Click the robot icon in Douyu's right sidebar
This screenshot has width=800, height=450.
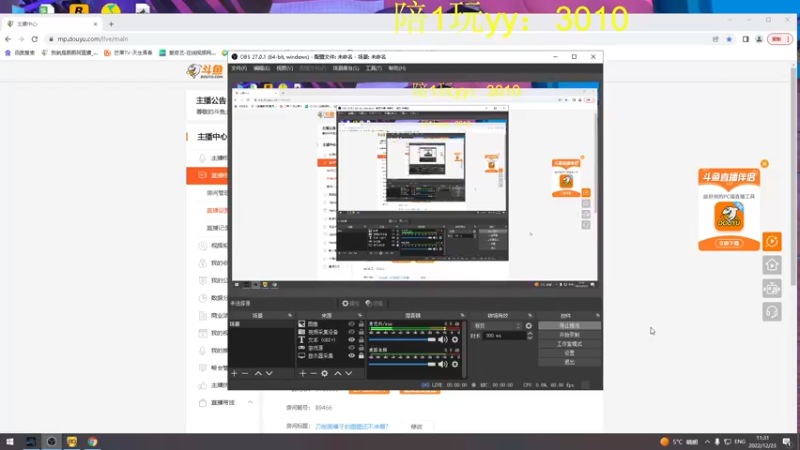[x=772, y=288]
